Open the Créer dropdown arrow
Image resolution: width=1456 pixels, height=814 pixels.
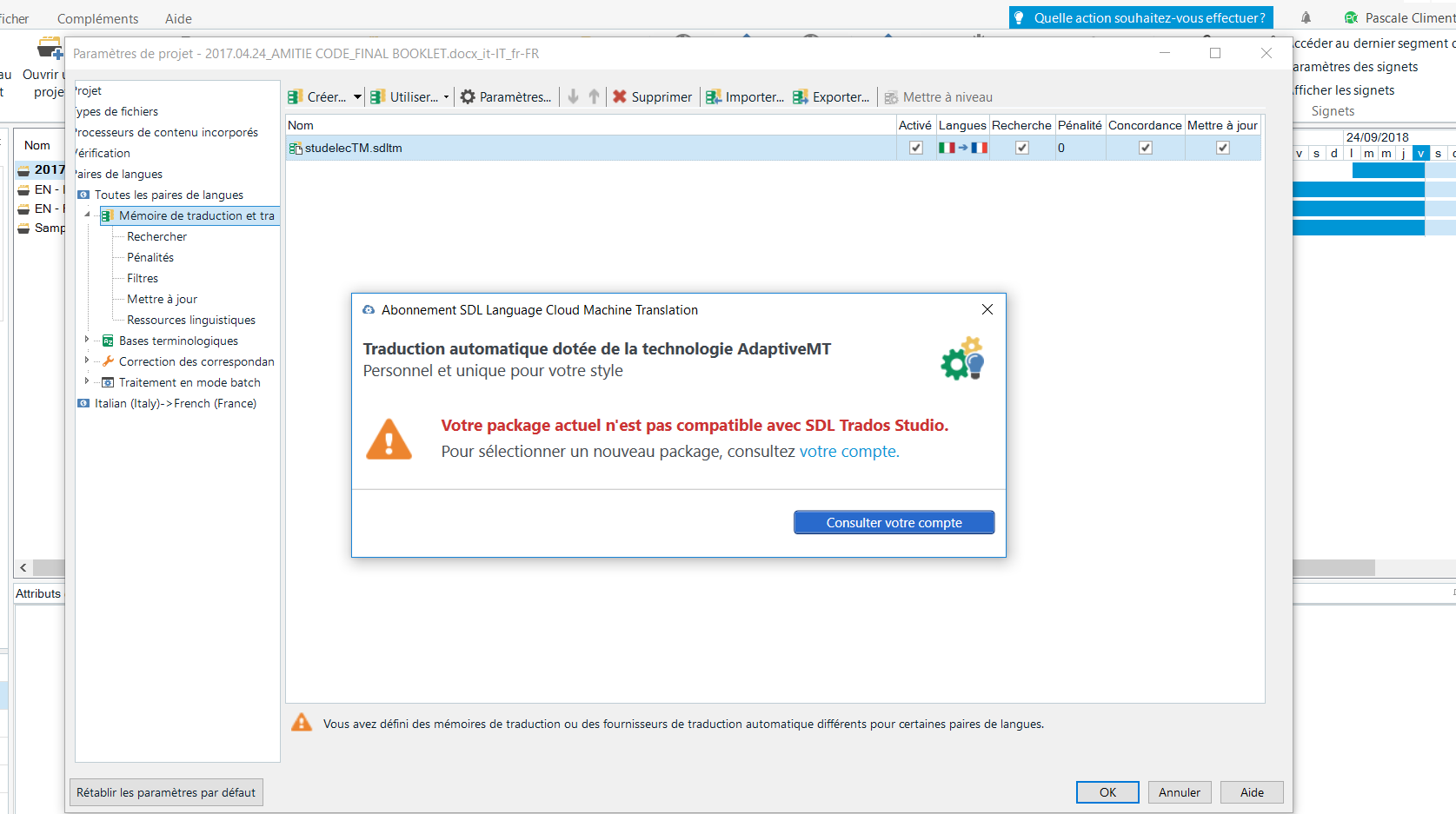(357, 97)
